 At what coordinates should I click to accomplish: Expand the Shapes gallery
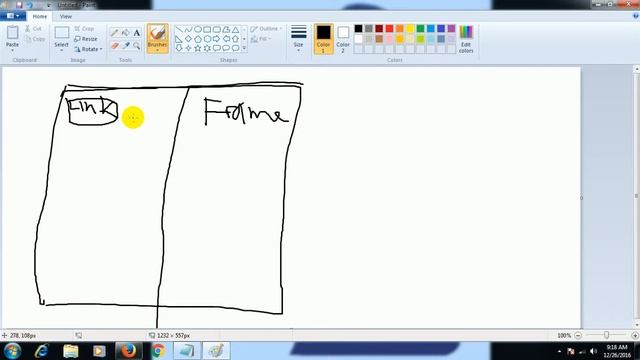click(x=244, y=48)
